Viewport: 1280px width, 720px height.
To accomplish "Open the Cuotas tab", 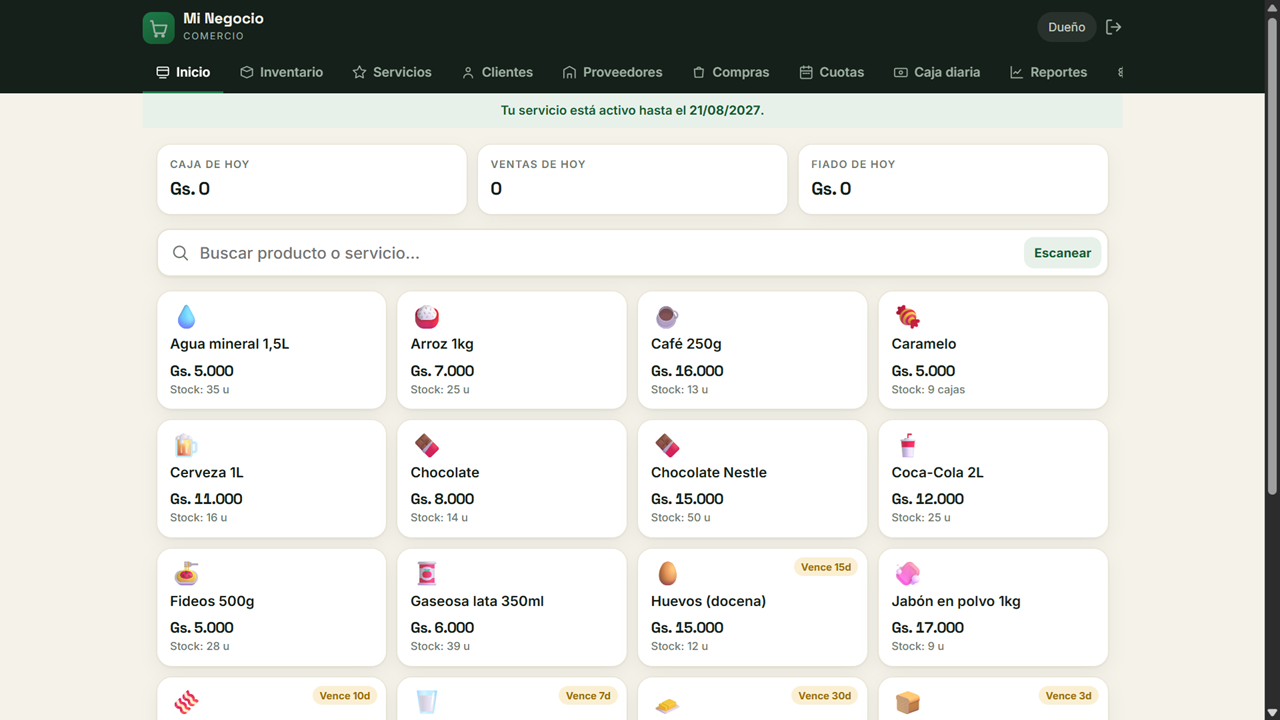I will [x=832, y=72].
